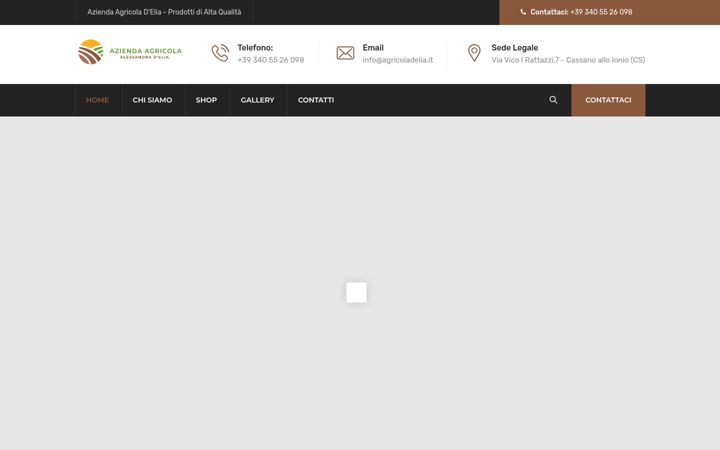Click the Email heading
Image resolution: width=720 pixels, height=450 pixels.
tap(373, 48)
